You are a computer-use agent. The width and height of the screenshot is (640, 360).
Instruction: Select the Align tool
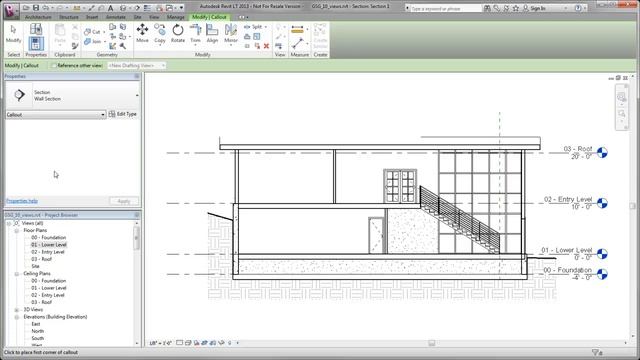tap(212, 33)
